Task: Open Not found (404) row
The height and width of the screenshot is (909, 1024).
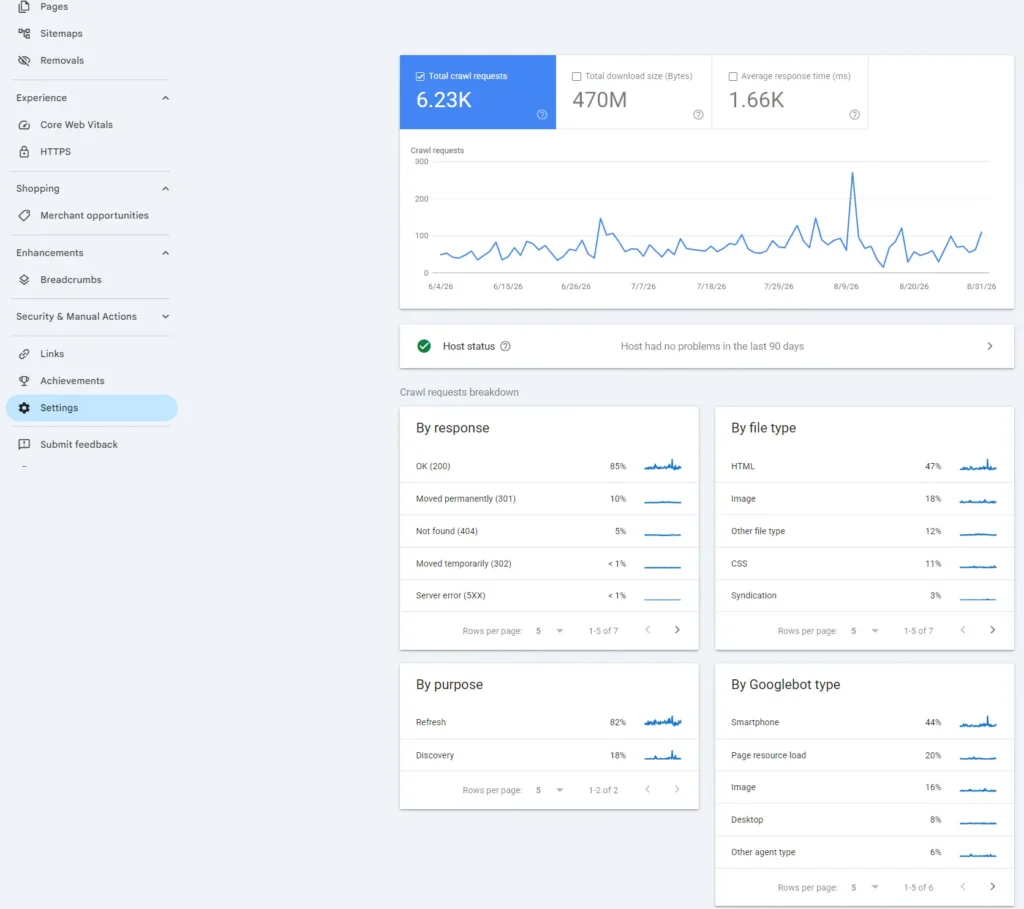Action: pos(549,531)
